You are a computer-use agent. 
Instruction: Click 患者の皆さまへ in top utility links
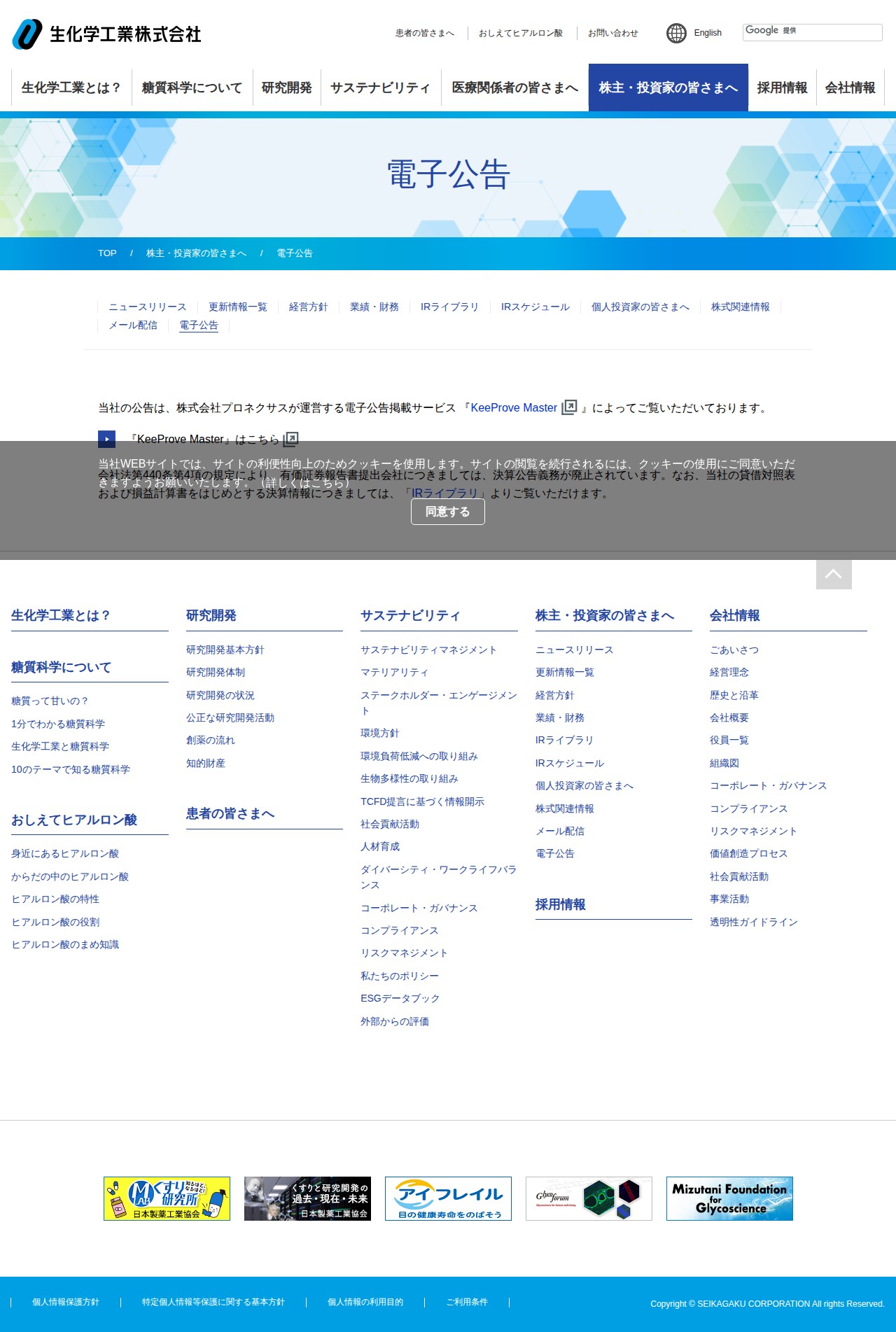click(425, 33)
